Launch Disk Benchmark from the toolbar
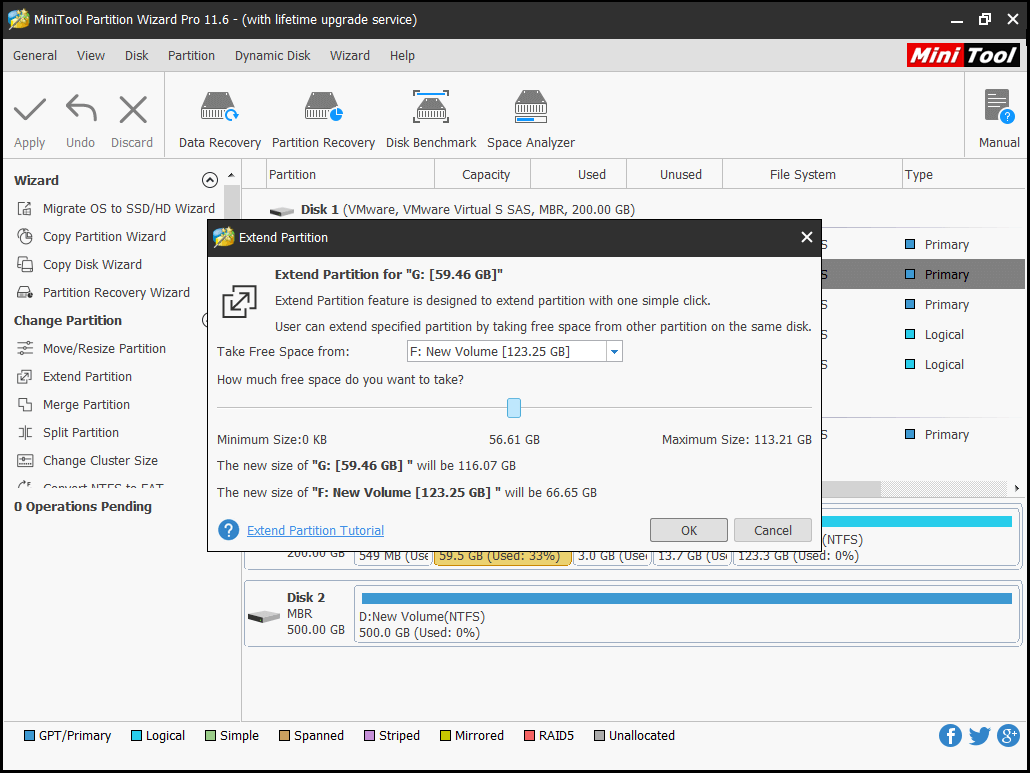Screen dimensions: 1030x773 [x=431, y=108]
